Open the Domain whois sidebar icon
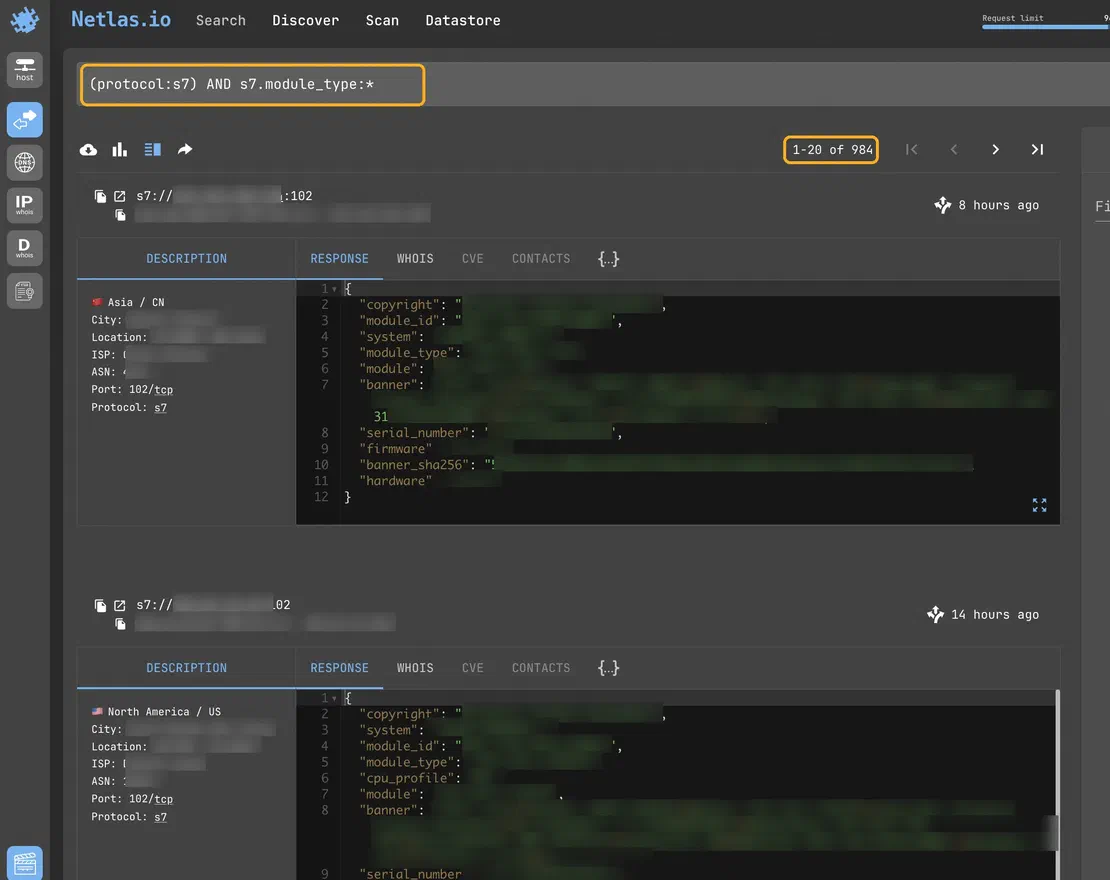 (x=25, y=248)
